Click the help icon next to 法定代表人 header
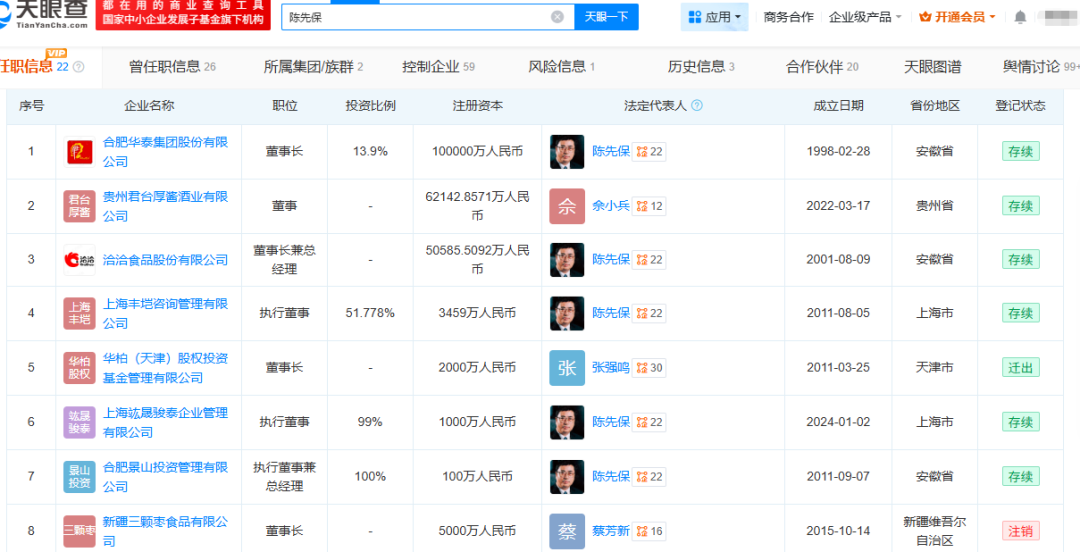1080x552 pixels. pyautogui.click(x=697, y=106)
